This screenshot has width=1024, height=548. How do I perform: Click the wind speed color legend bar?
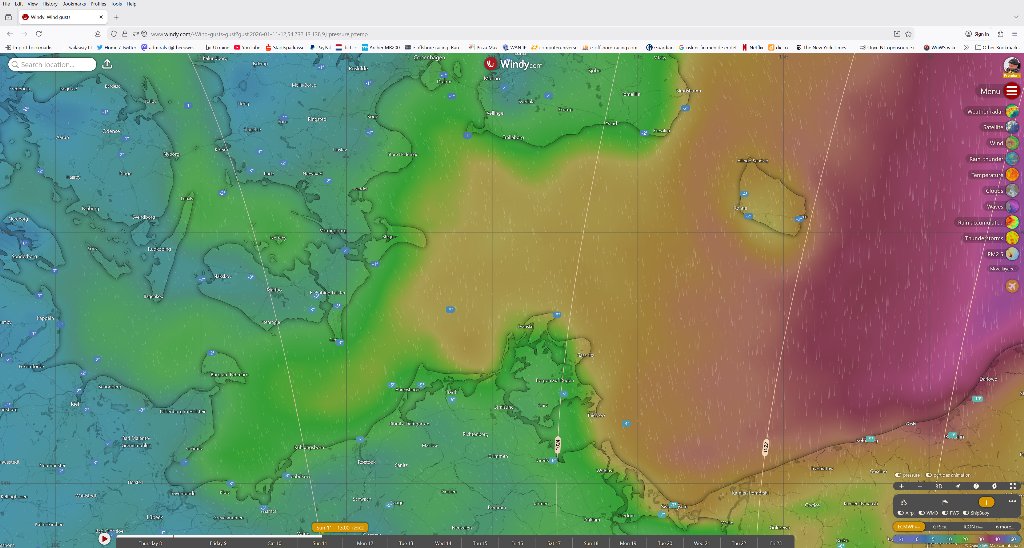(955, 539)
